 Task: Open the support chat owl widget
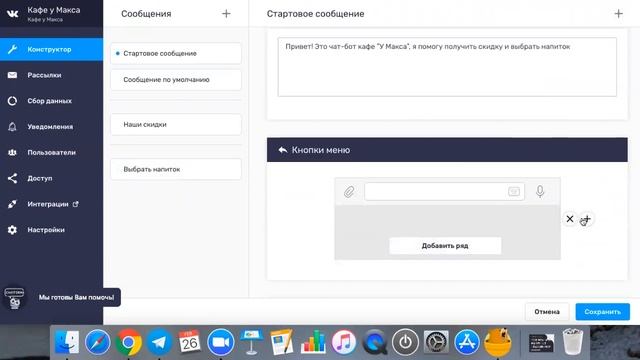tap(14, 298)
